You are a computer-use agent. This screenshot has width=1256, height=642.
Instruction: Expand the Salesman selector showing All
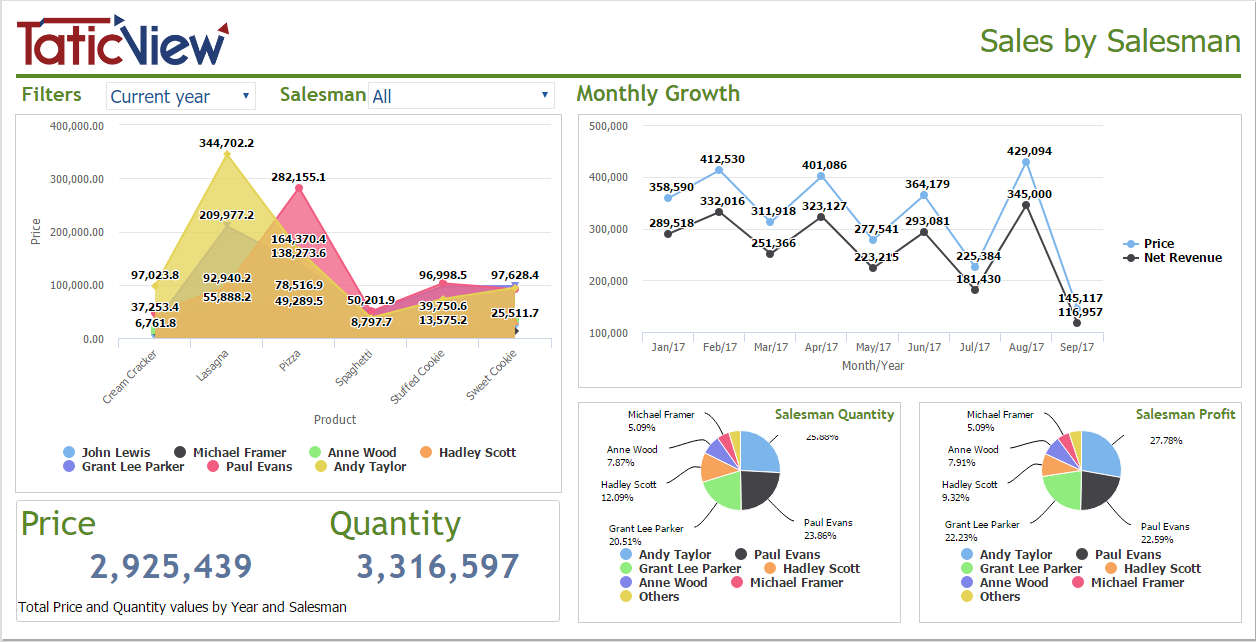coord(460,94)
